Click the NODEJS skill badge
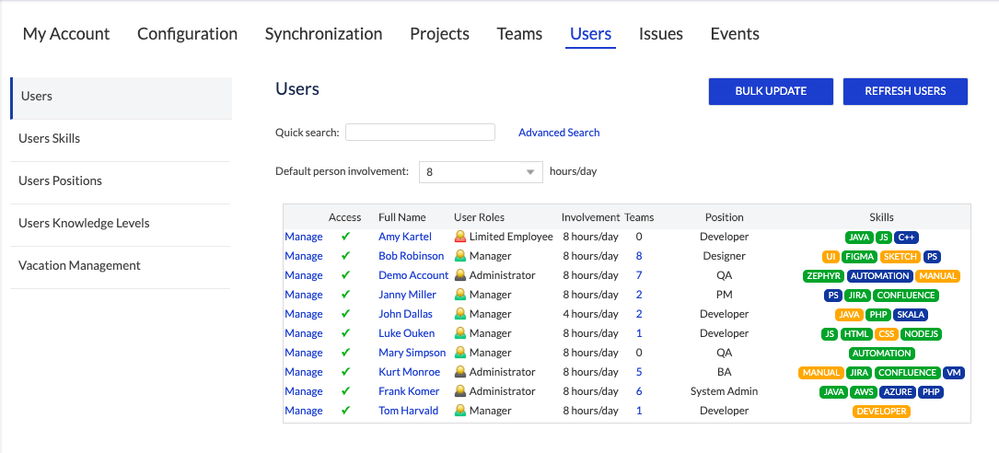Viewport: 999px width, 453px height. tap(920, 334)
